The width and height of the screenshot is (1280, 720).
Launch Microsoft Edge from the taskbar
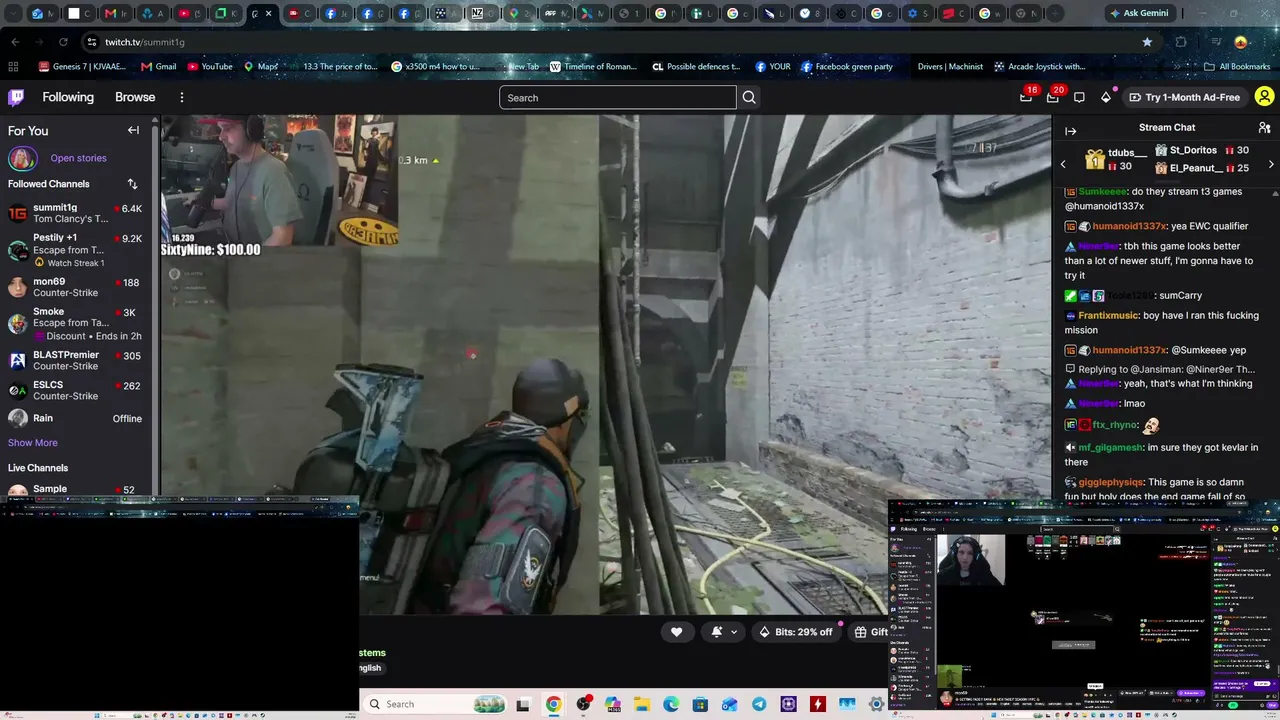(x=671, y=704)
